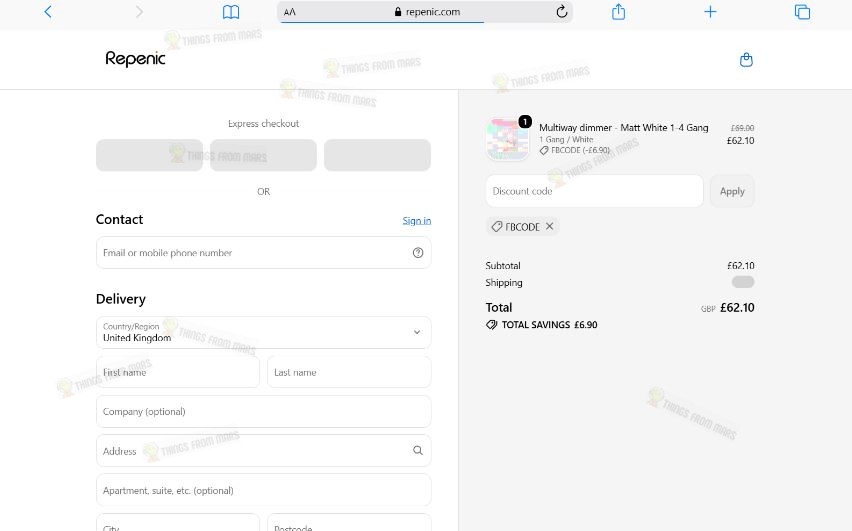Go back with the Safari back arrow
852x531 pixels.
coord(48,12)
